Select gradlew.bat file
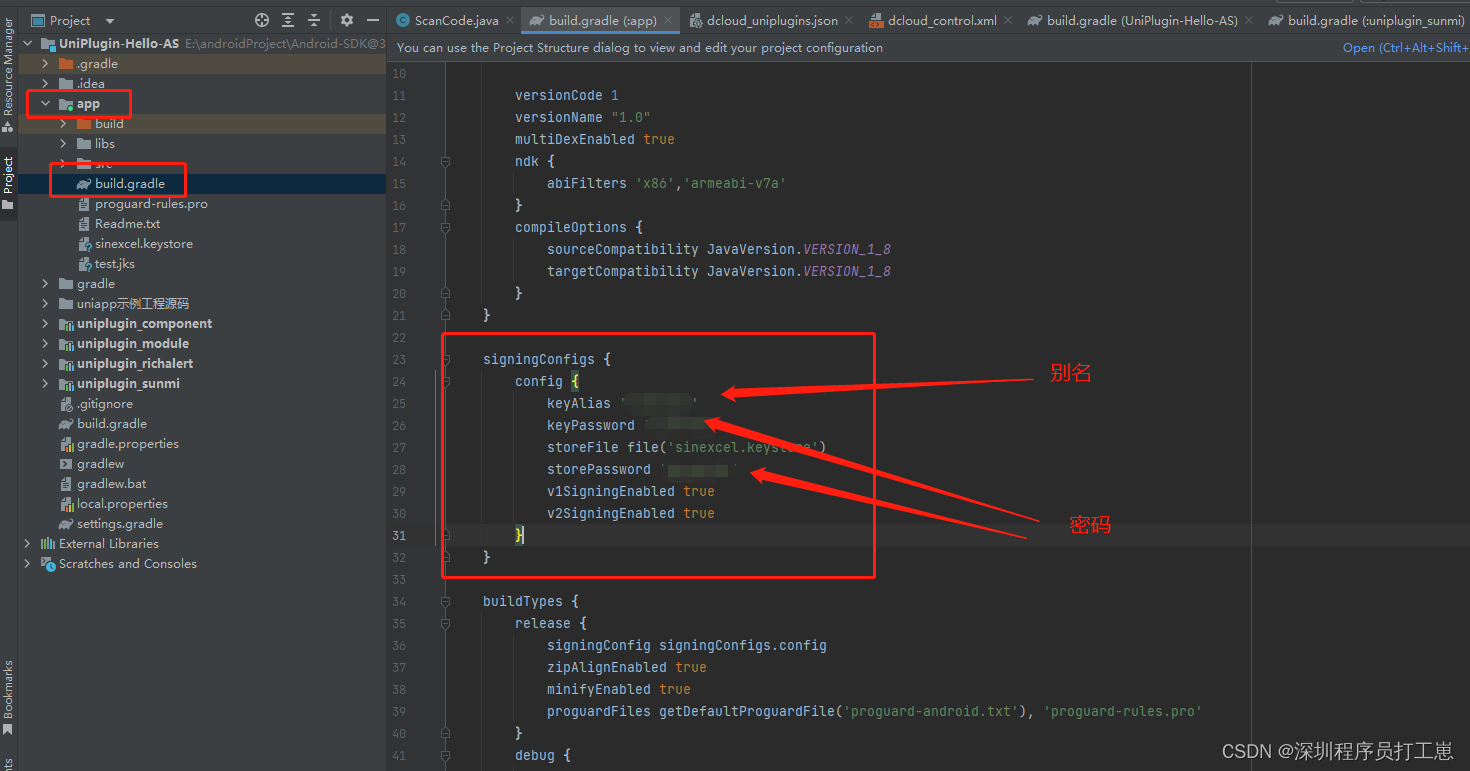The width and height of the screenshot is (1470, 771). tap(112, 484)
